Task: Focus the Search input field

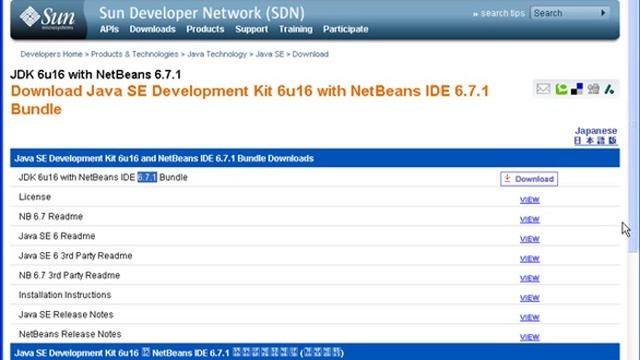Action: click(x=565, y=13)
